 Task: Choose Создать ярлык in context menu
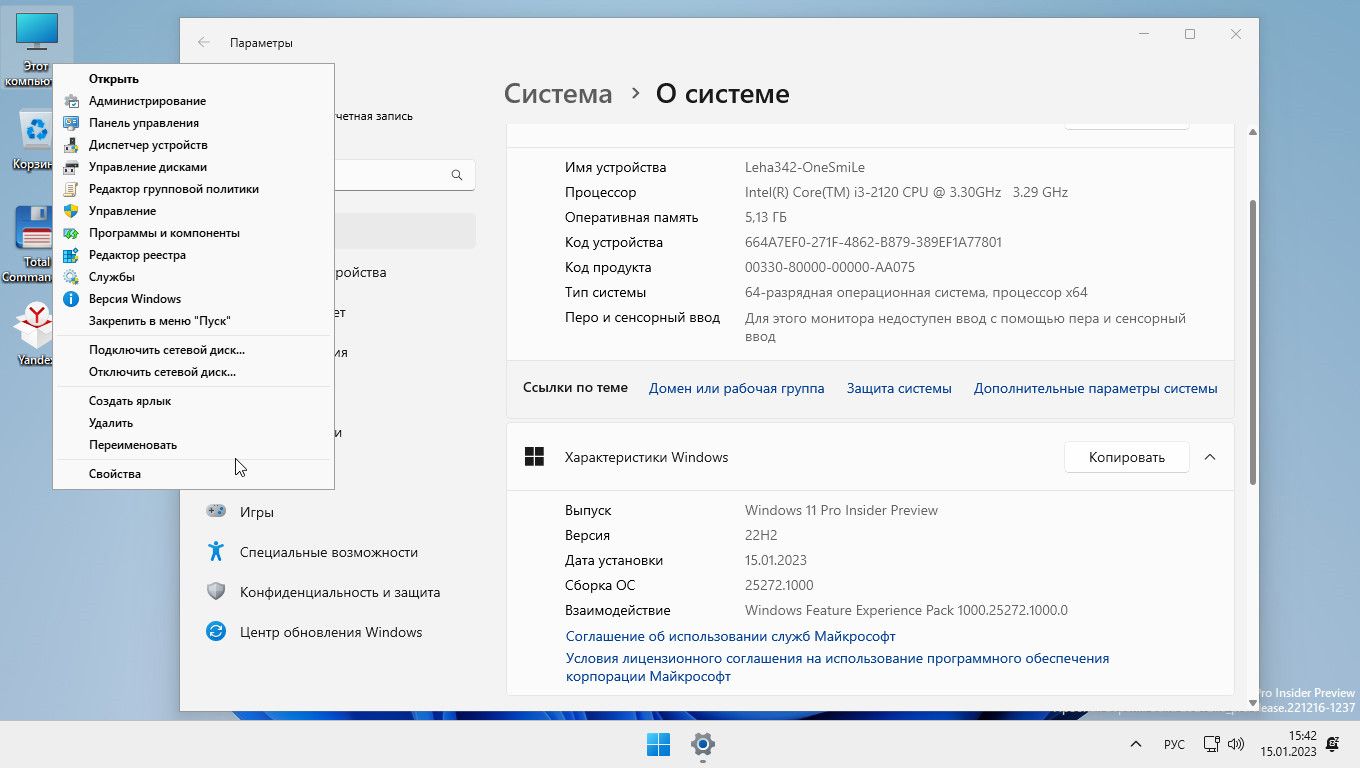(193, 401)
